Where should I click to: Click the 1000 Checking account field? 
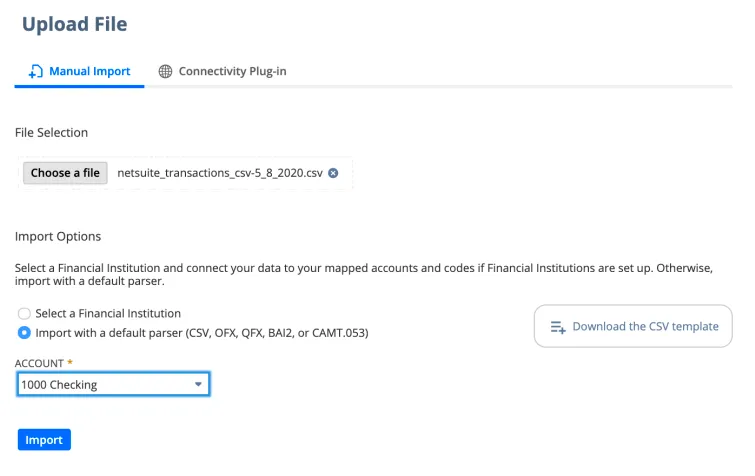113,385
